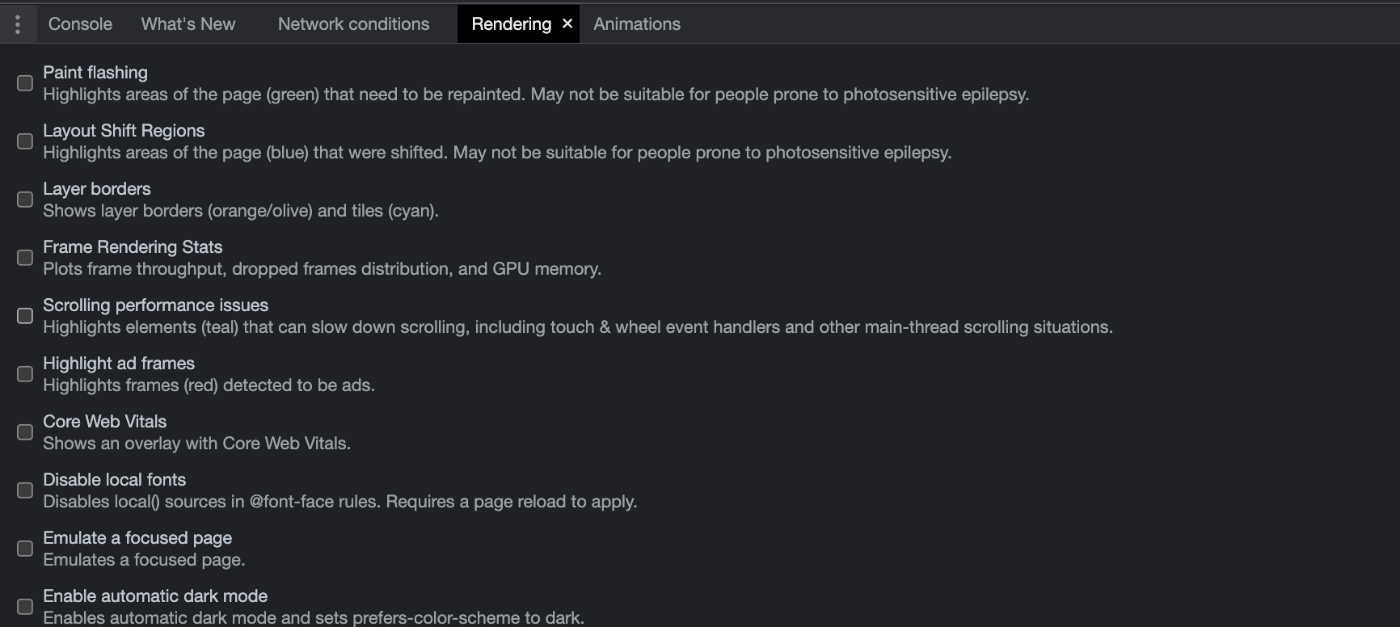Viewport: 1400px width, 627px height.
Task: Select the Rendering tab
Action: [511, 24]
